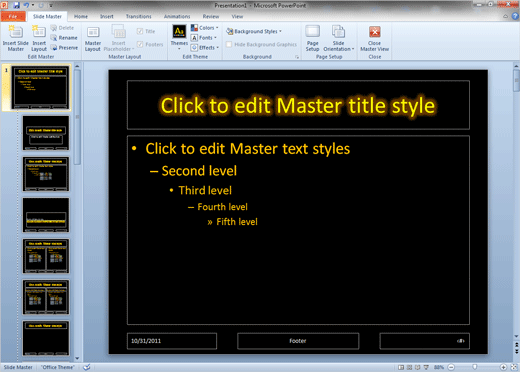Toggle the Footers checkbox
The width and height of the screenshot is (520, 372).
tap(140, 44)
